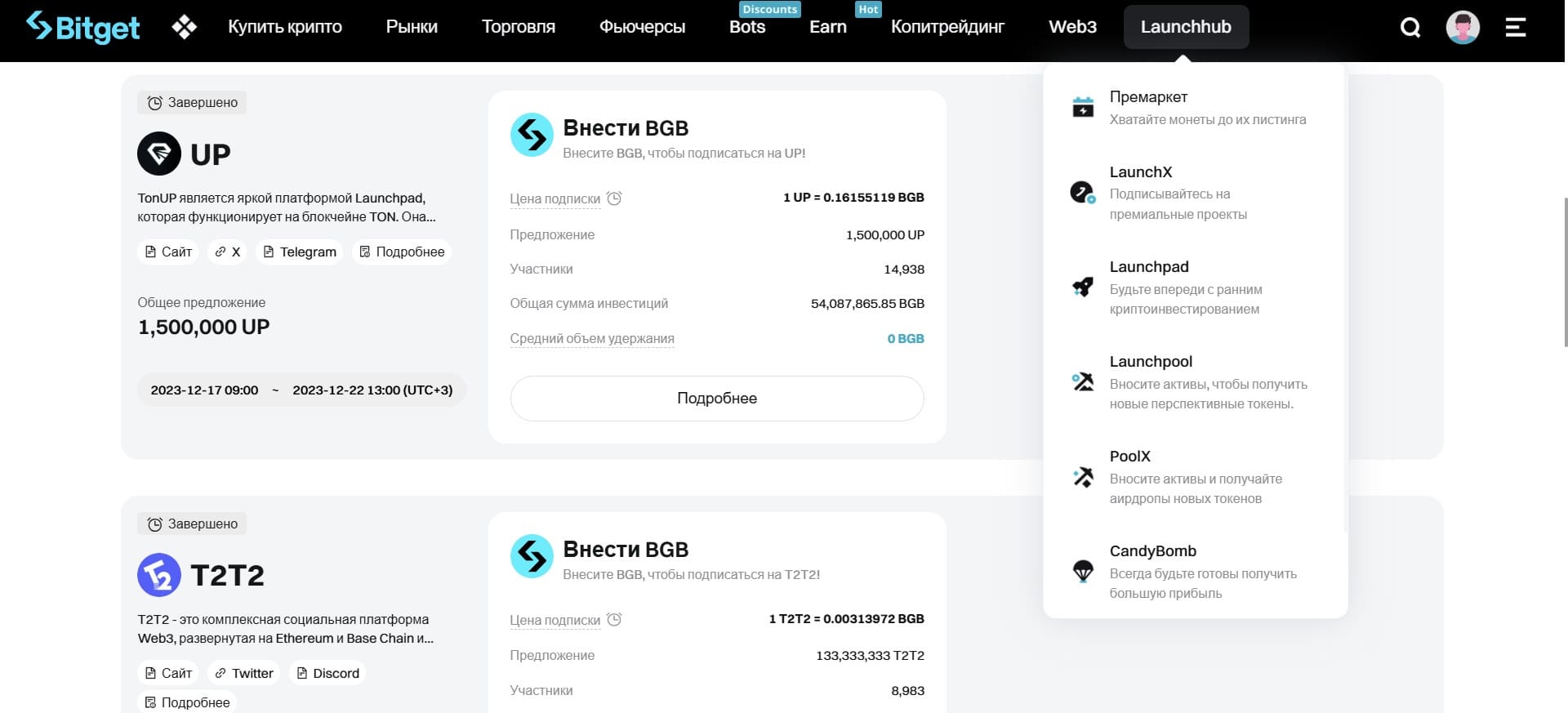This screenshot has width=1568, height=713.
Task: Click the Подробнее button in UP BGB card
Action: [x=717, y=399]
